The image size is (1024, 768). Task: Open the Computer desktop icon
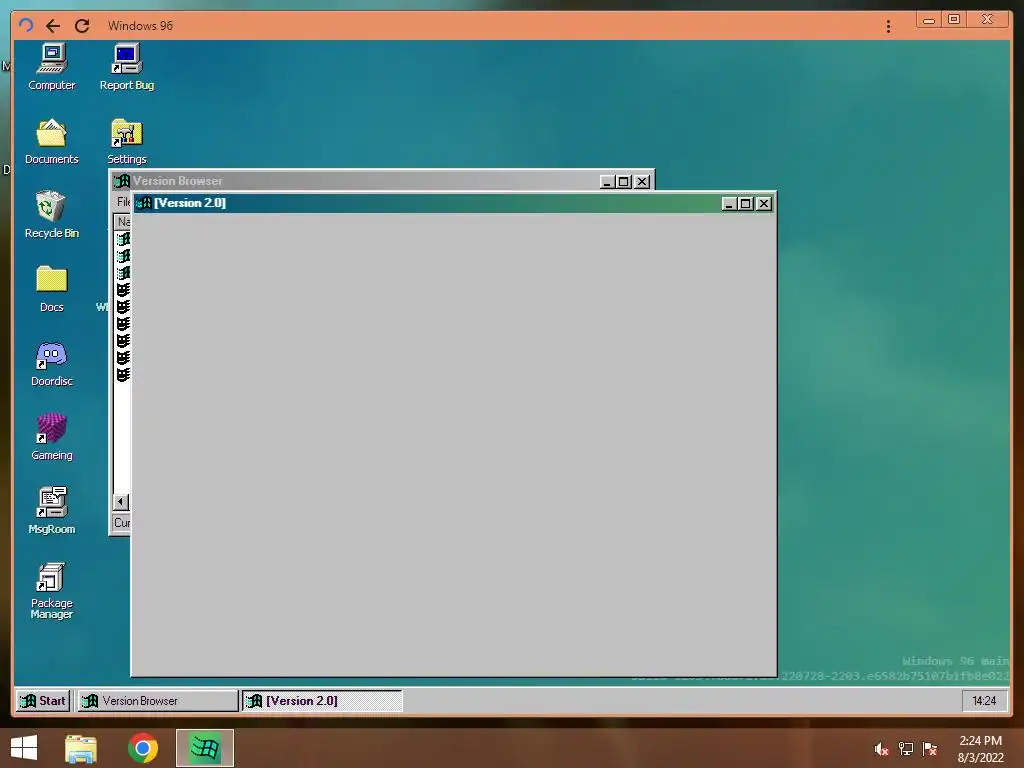pyautogui.click(x=52, y=66)
